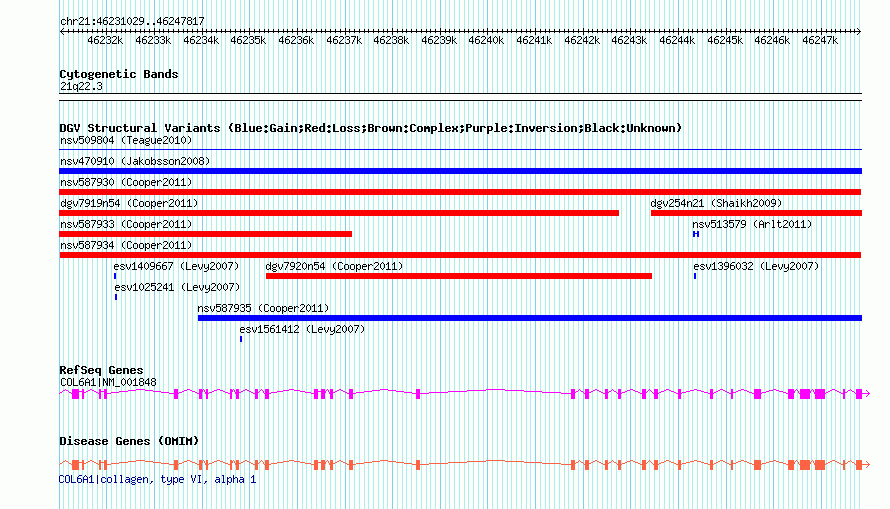Open variant esv1396032 (Levy2007) label
The height and width of the screenshot is (509, 890).
(x=756, y=266)
